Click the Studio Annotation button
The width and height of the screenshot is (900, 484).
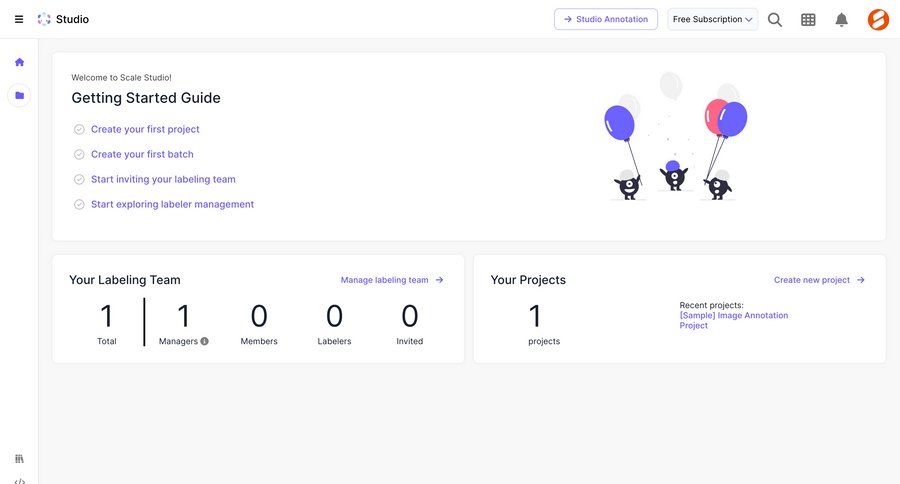(x=606, y=20)
